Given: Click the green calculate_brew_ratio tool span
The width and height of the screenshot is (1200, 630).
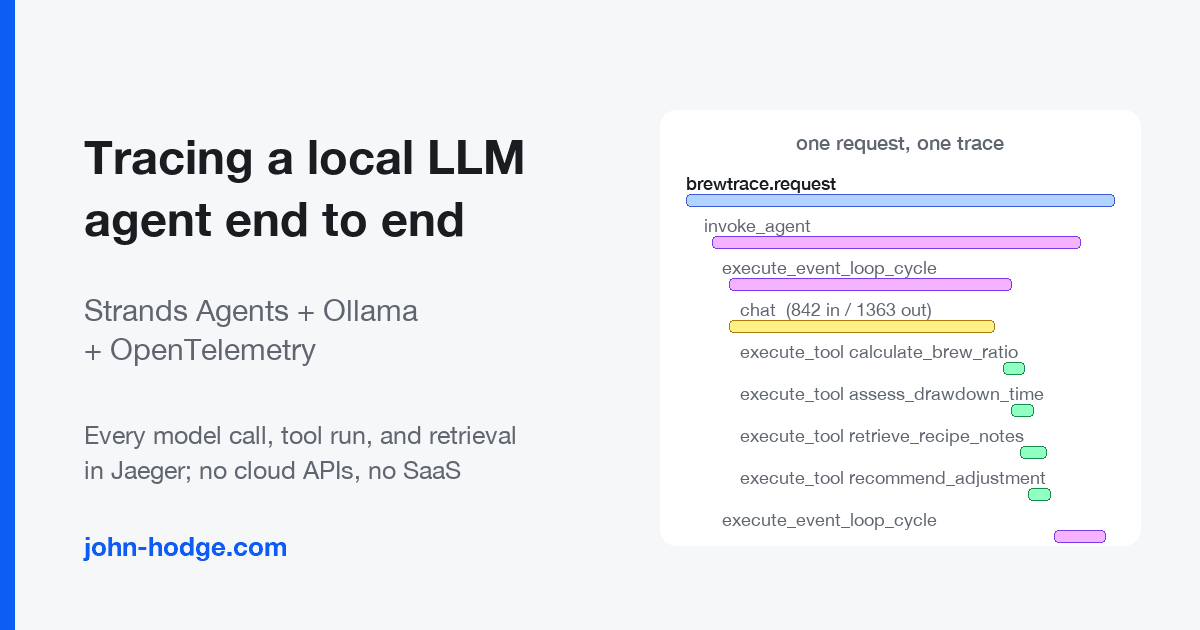Looking at the screenshot, I should 1014,368.
